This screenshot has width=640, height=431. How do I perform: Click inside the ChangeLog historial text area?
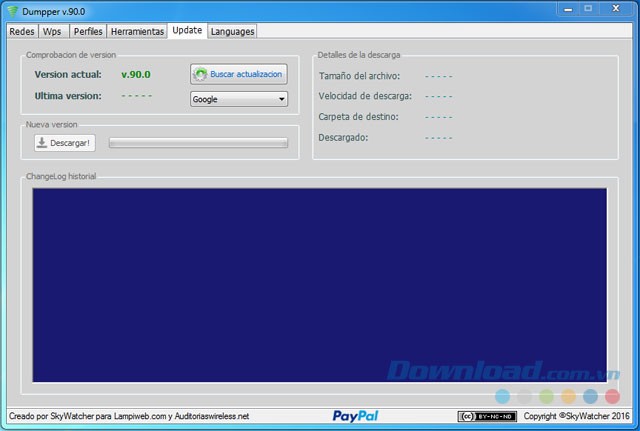point(319,284)
